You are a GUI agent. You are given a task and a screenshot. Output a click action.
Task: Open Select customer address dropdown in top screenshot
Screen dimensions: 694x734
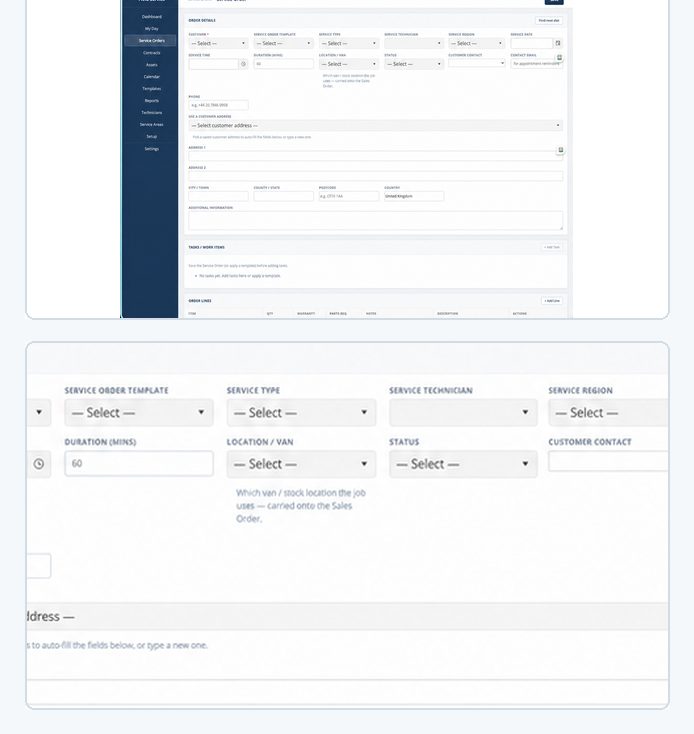pyautogui.click(x=375, y=125)
